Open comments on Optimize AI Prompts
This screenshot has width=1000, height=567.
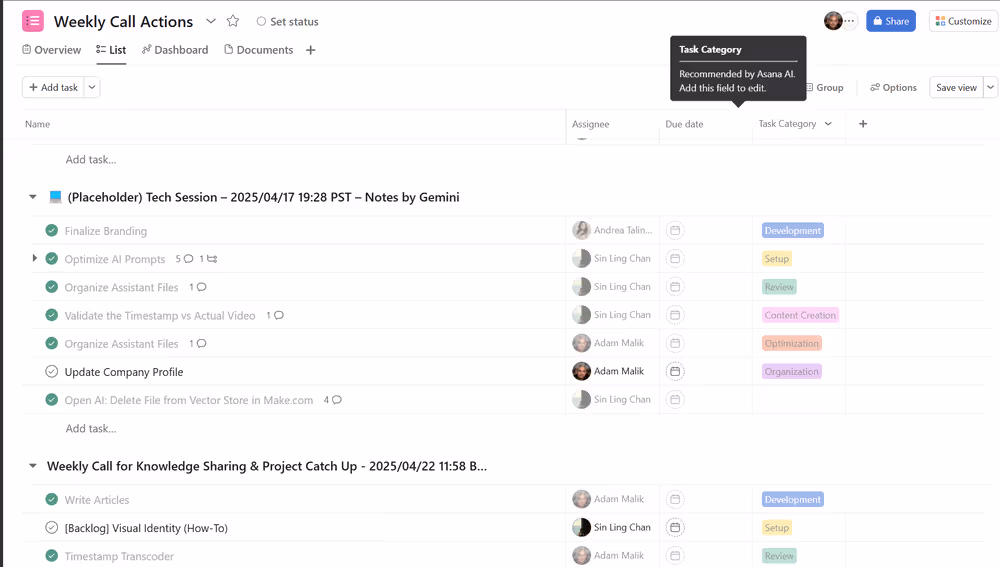coord(184,259)
